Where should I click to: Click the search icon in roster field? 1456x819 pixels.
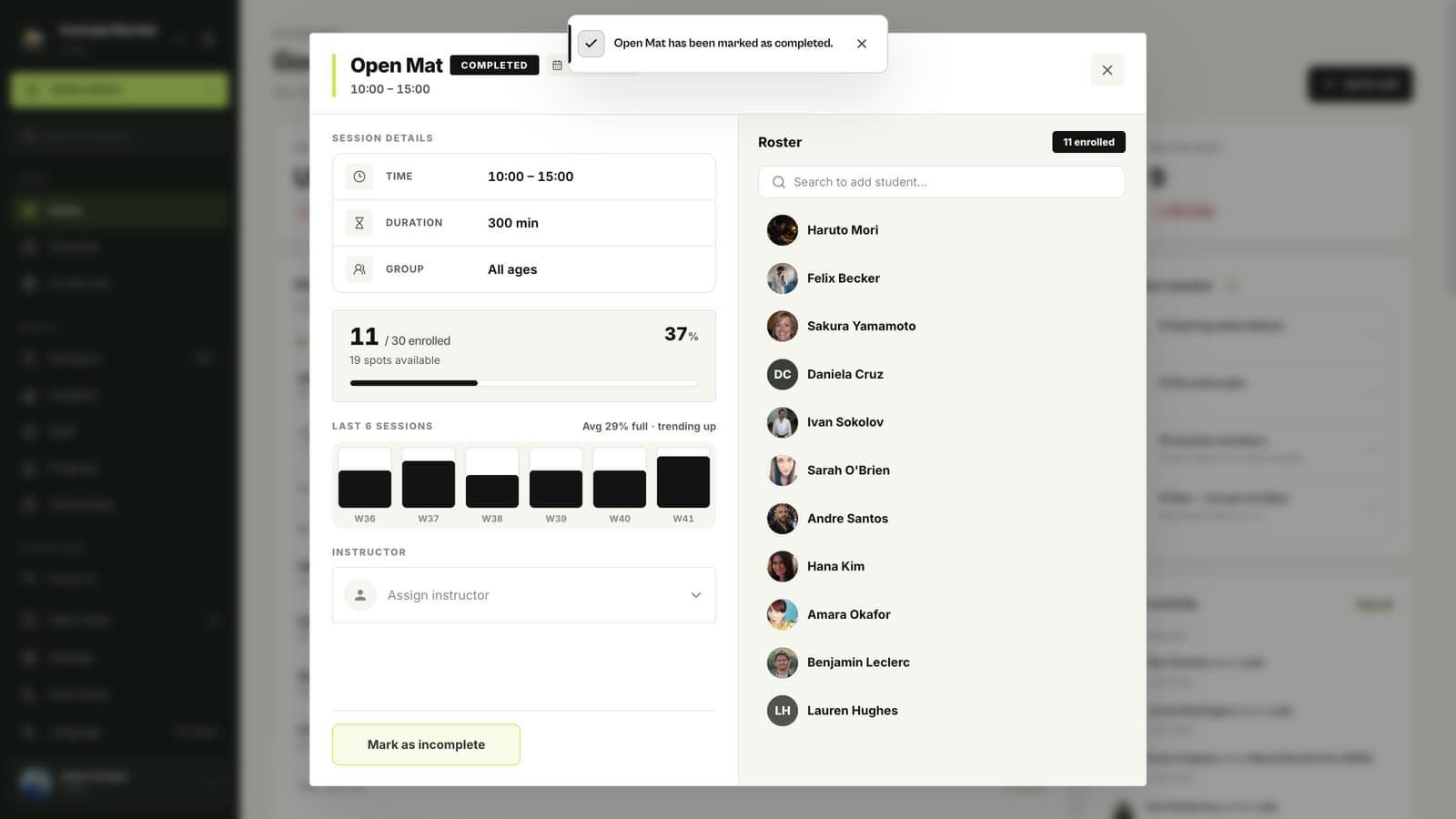coord(779,182)
